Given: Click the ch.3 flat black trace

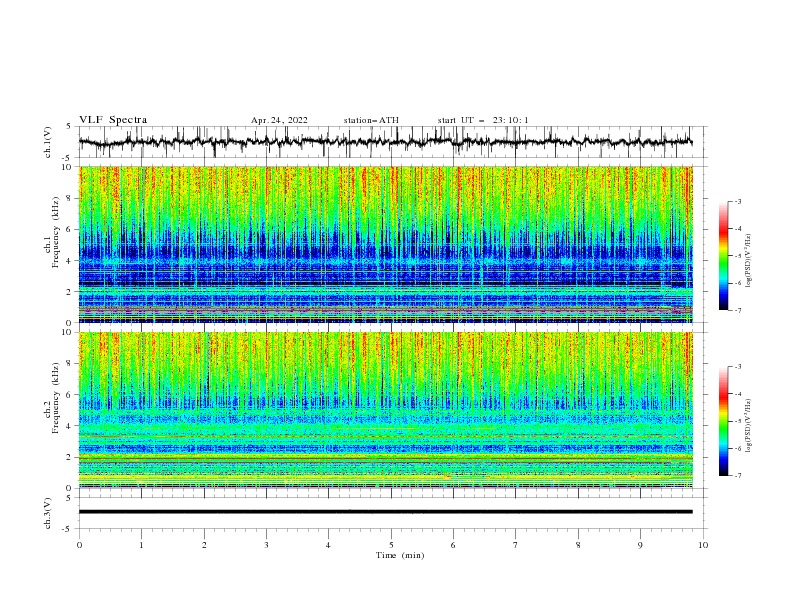Looking at the screenshot, I should 385,512.
